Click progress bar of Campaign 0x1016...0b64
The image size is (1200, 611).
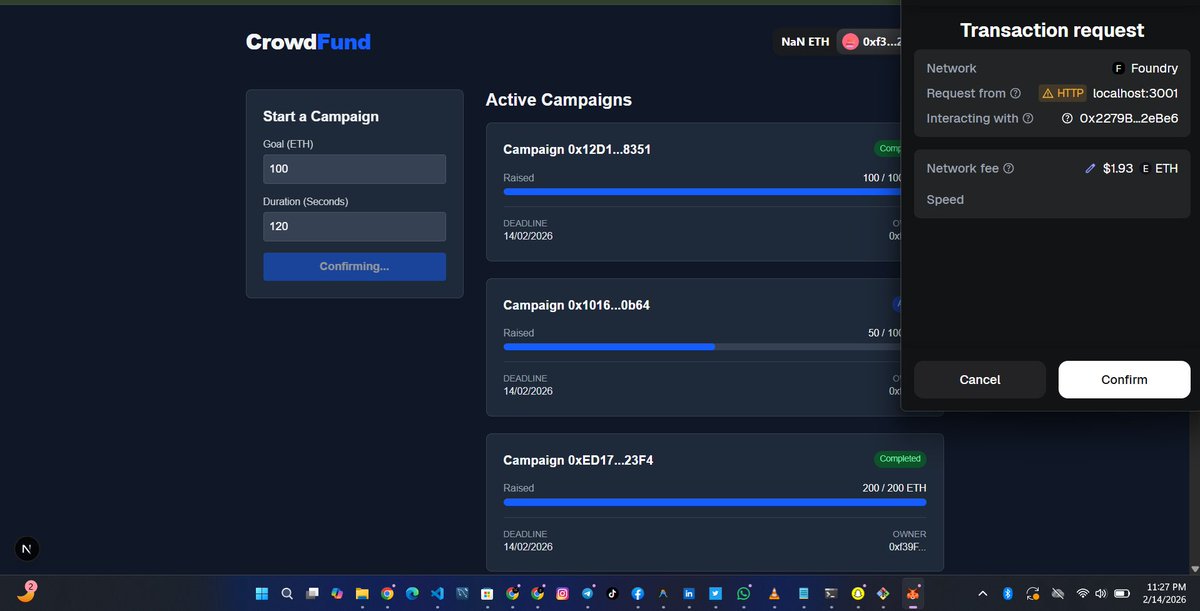pyautogui.click(x=702, y=347)
